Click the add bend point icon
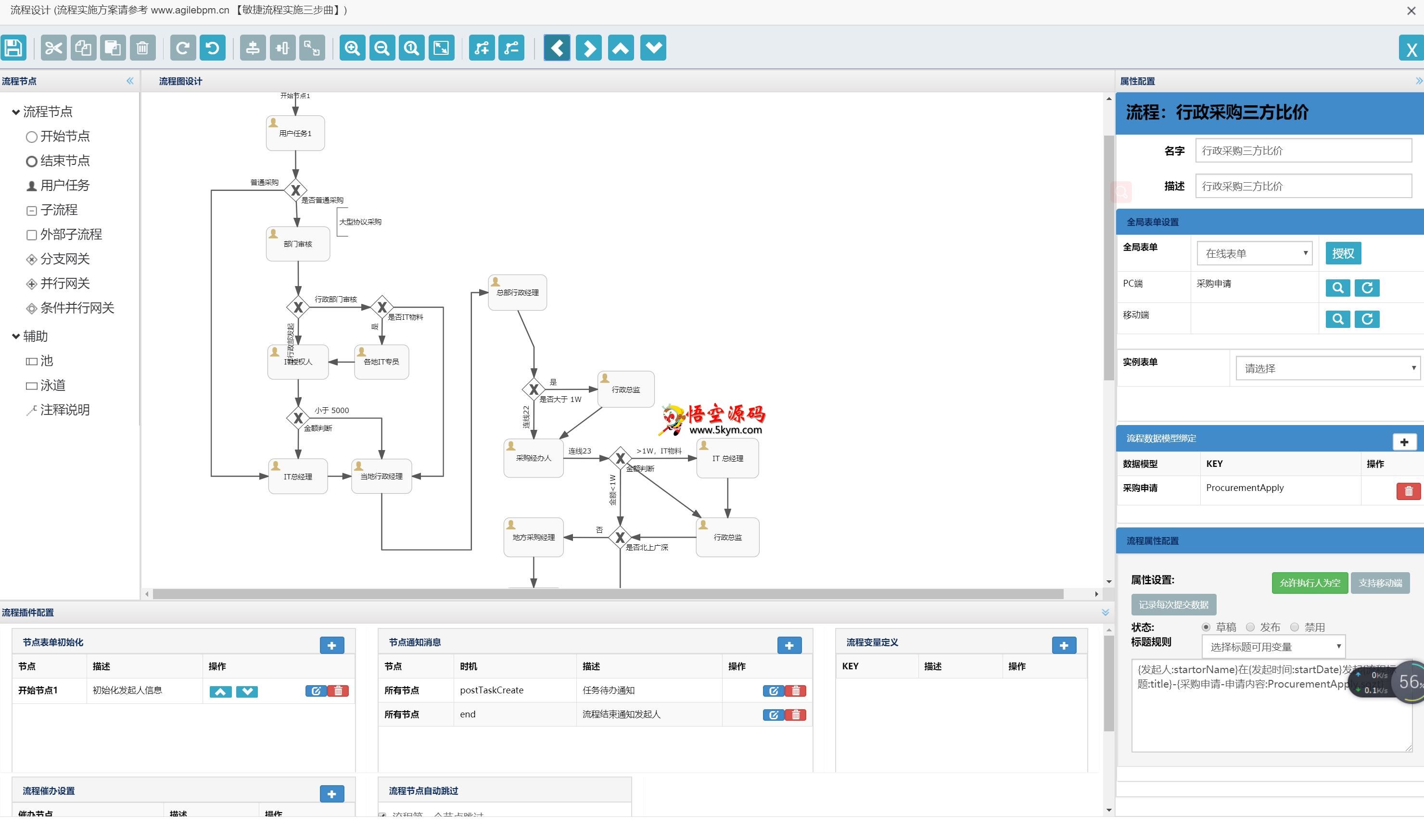 coord(482,48)
